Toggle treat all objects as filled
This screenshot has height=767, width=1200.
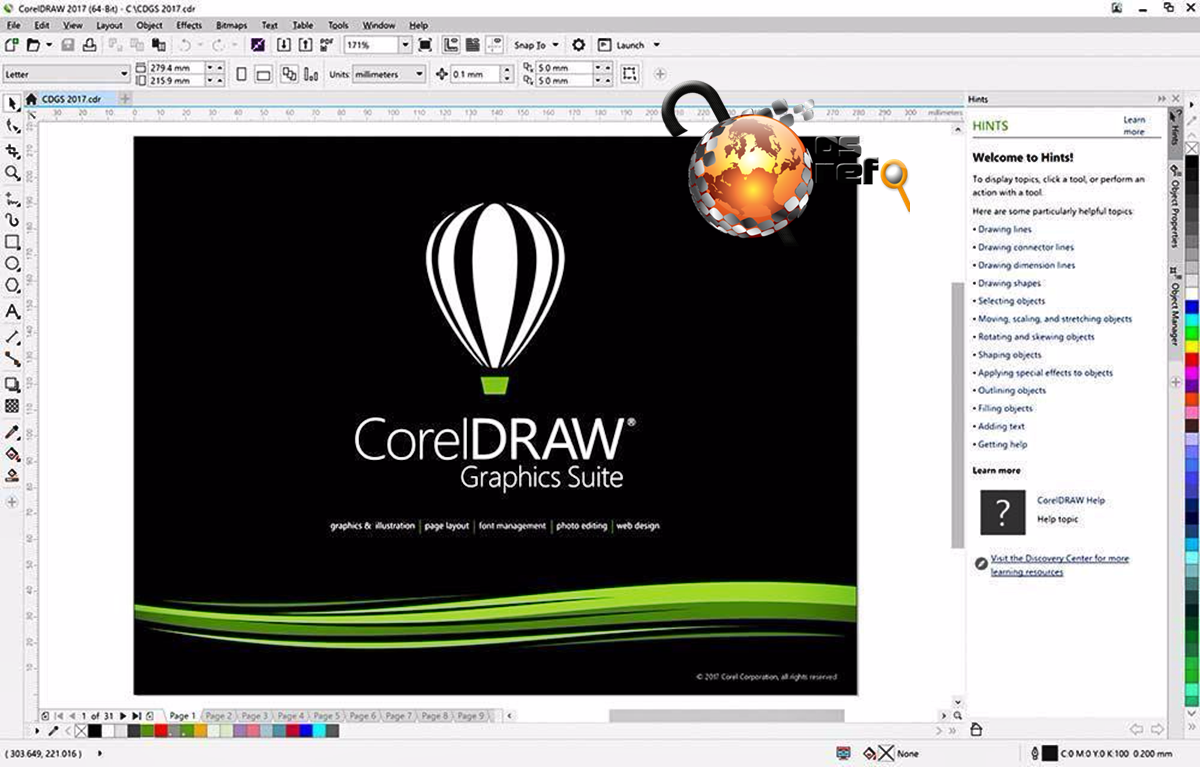(x=629, y=74)
